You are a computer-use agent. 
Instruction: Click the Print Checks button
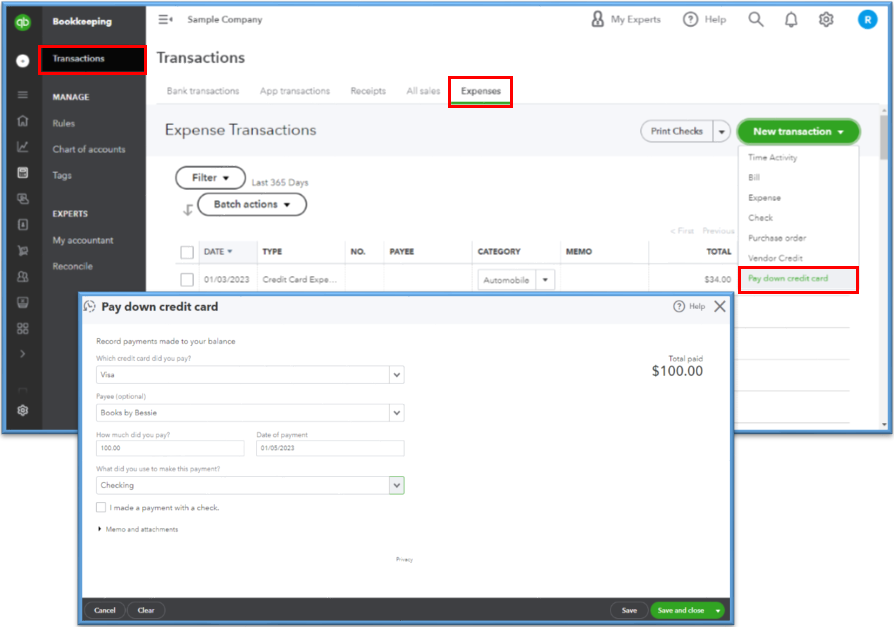pos(676,131)
